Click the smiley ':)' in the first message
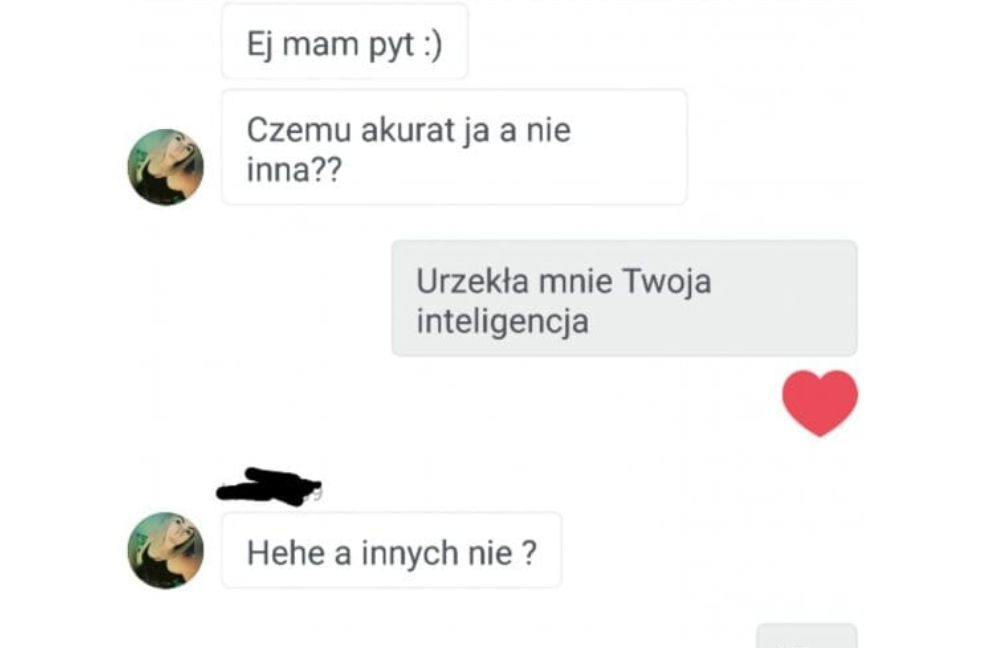Screen dimensions: 984x648 click(432, 45)
